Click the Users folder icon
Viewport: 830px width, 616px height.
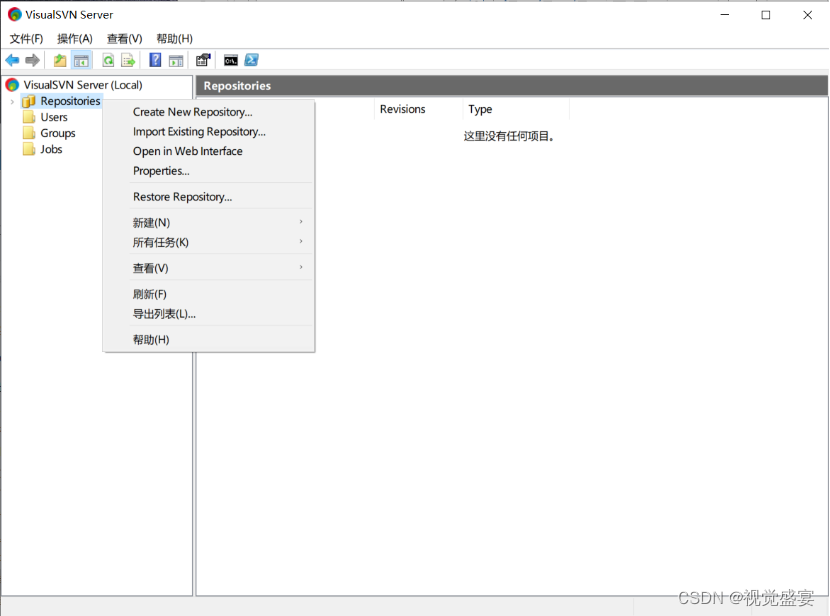tap(30, 117)
